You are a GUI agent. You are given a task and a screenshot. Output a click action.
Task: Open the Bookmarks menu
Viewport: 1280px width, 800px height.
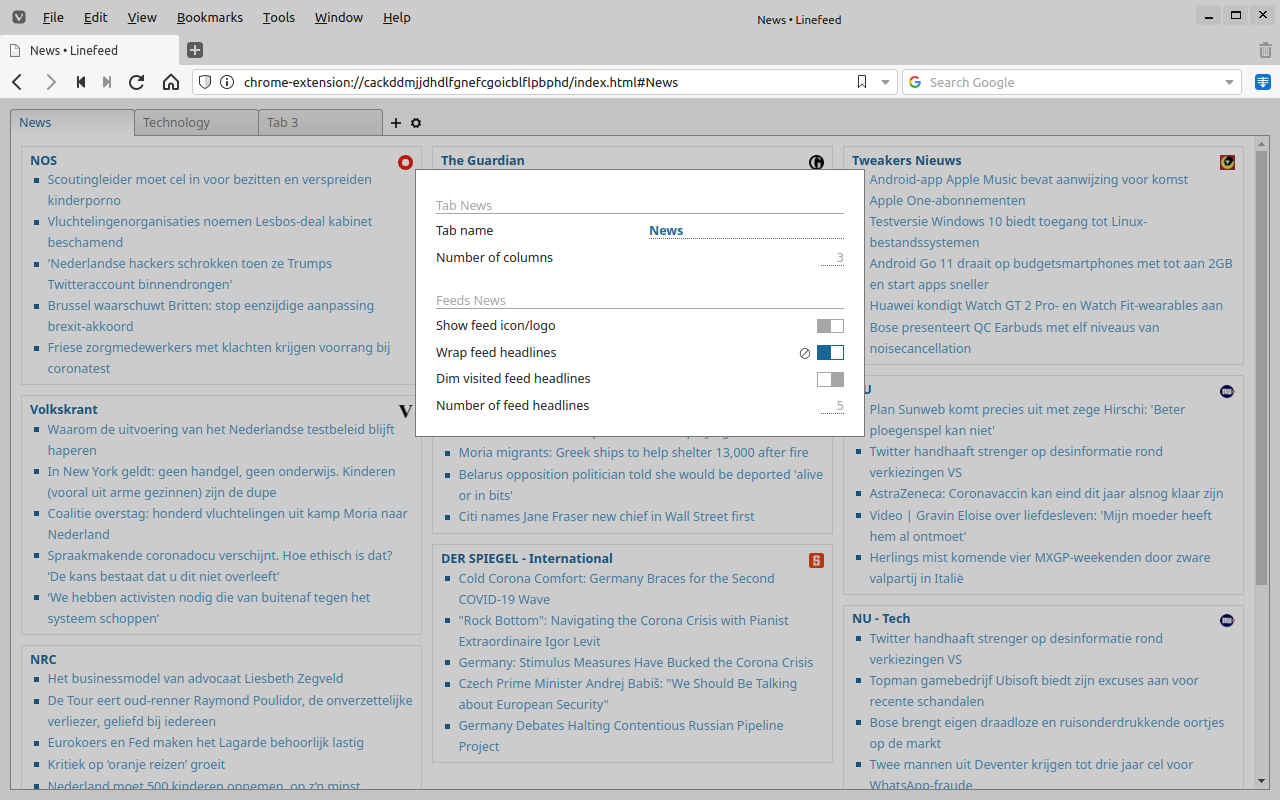(209, 17)
